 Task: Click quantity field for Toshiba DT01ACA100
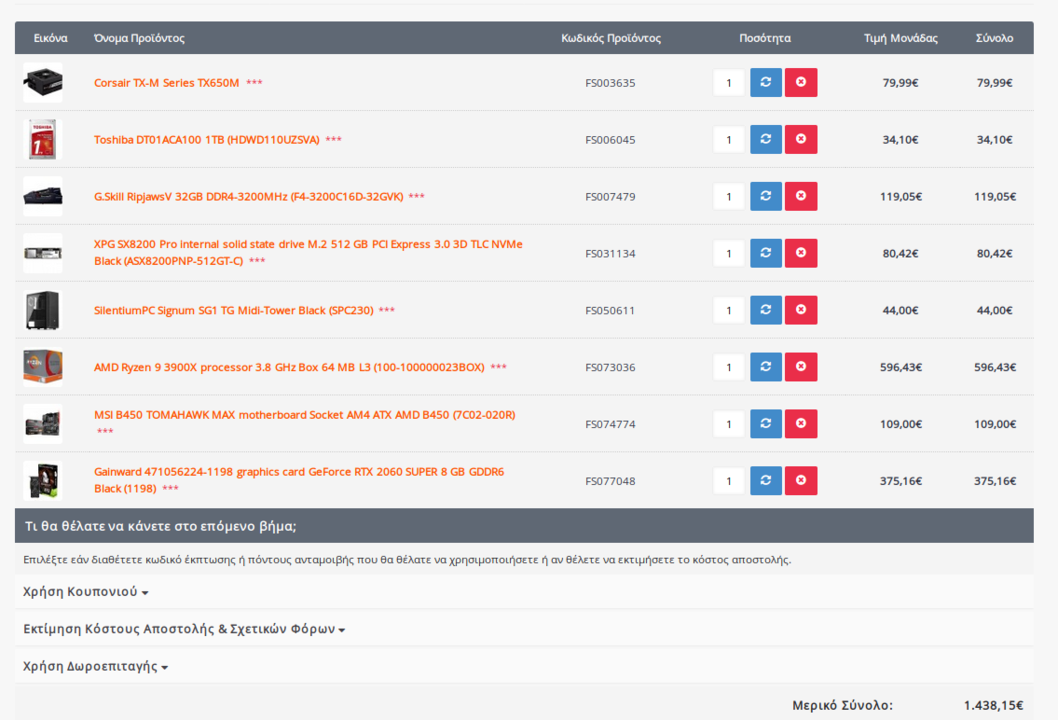729,140
